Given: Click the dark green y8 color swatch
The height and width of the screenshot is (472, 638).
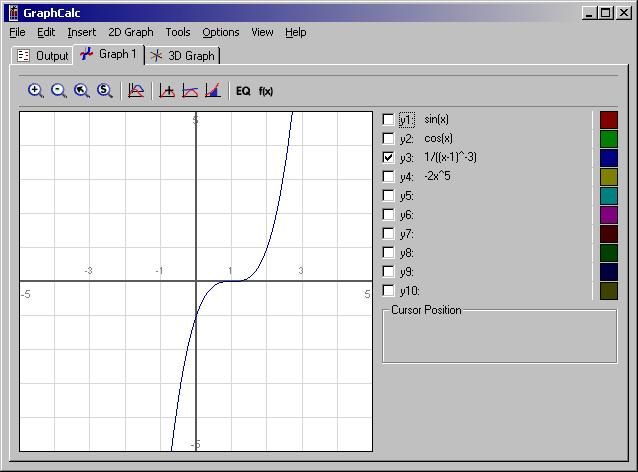Looking at the screenshot, I should tap(609, 253).
